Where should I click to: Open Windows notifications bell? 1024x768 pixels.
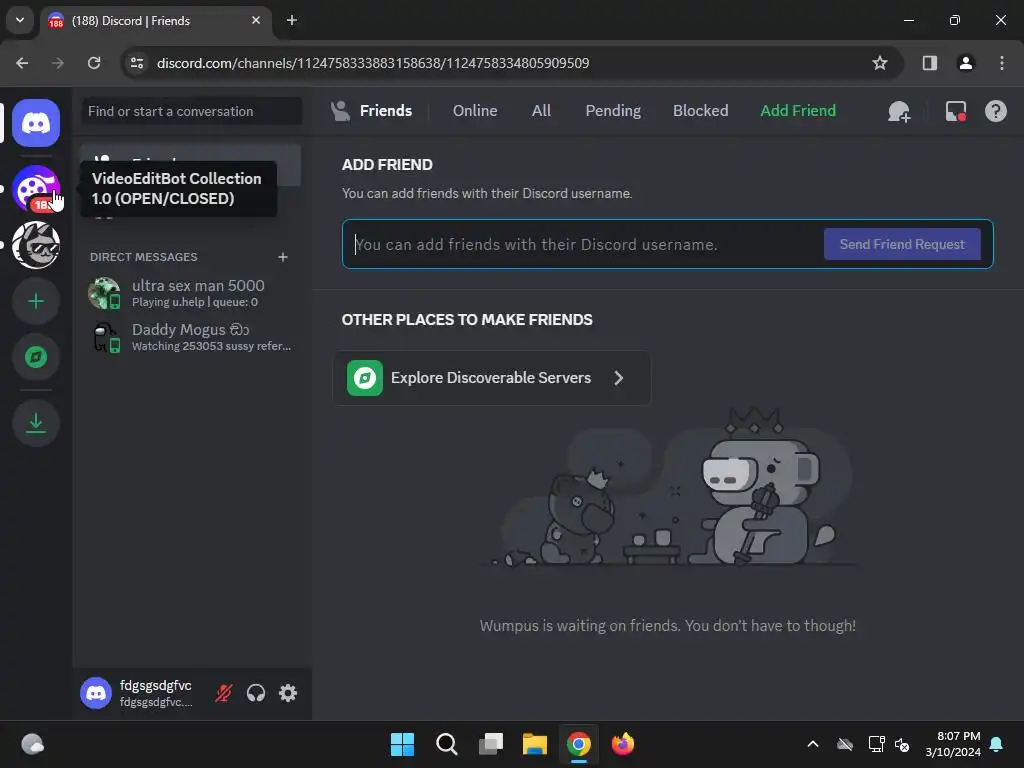click(997, 744)
